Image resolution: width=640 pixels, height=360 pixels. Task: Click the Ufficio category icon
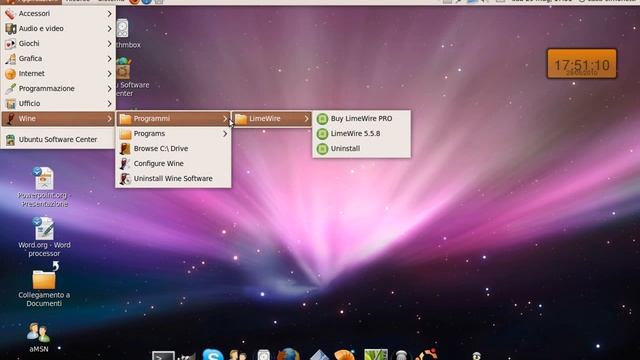[x=11, y=104]
